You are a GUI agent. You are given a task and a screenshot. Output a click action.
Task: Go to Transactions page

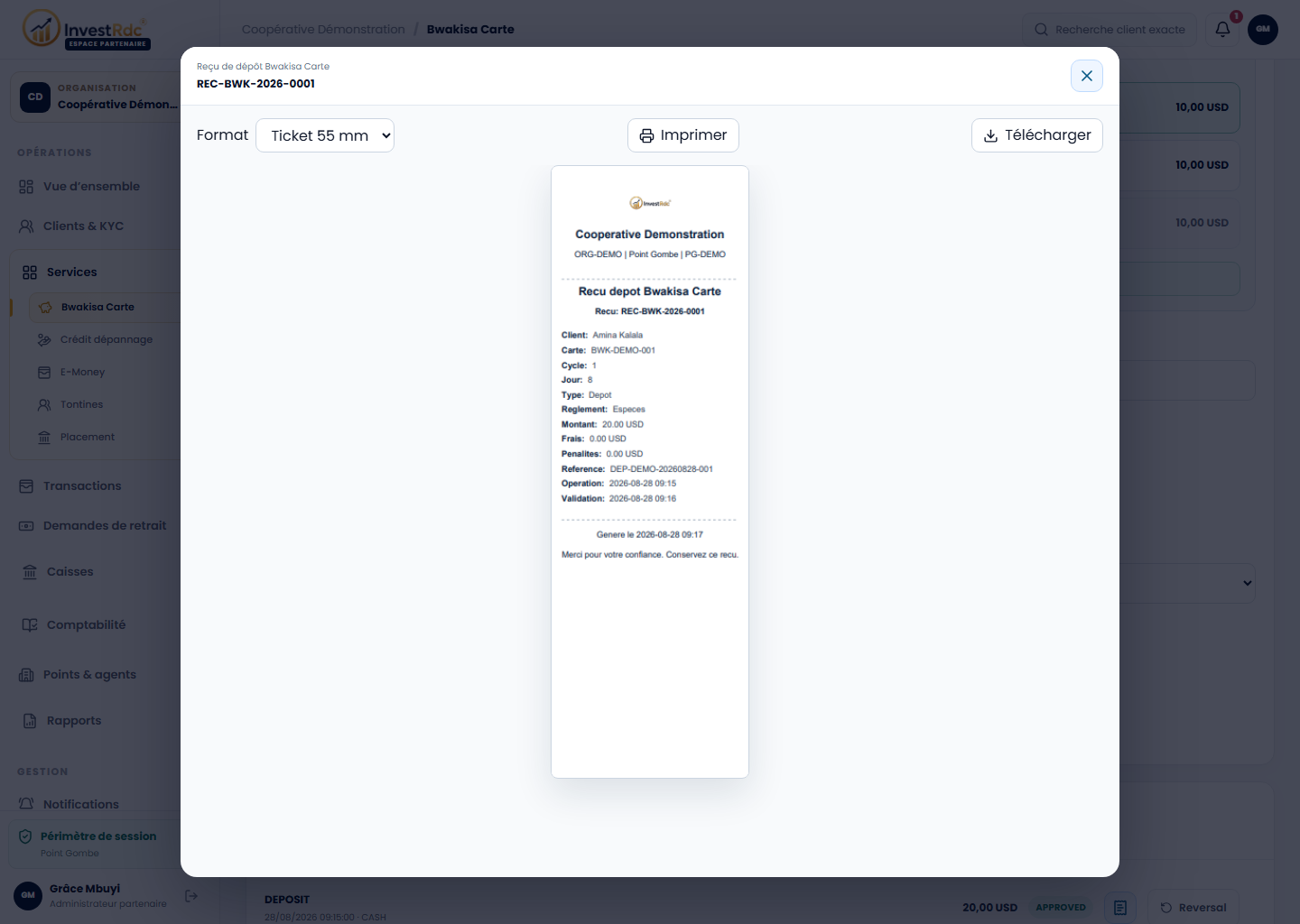coord(82,485)
